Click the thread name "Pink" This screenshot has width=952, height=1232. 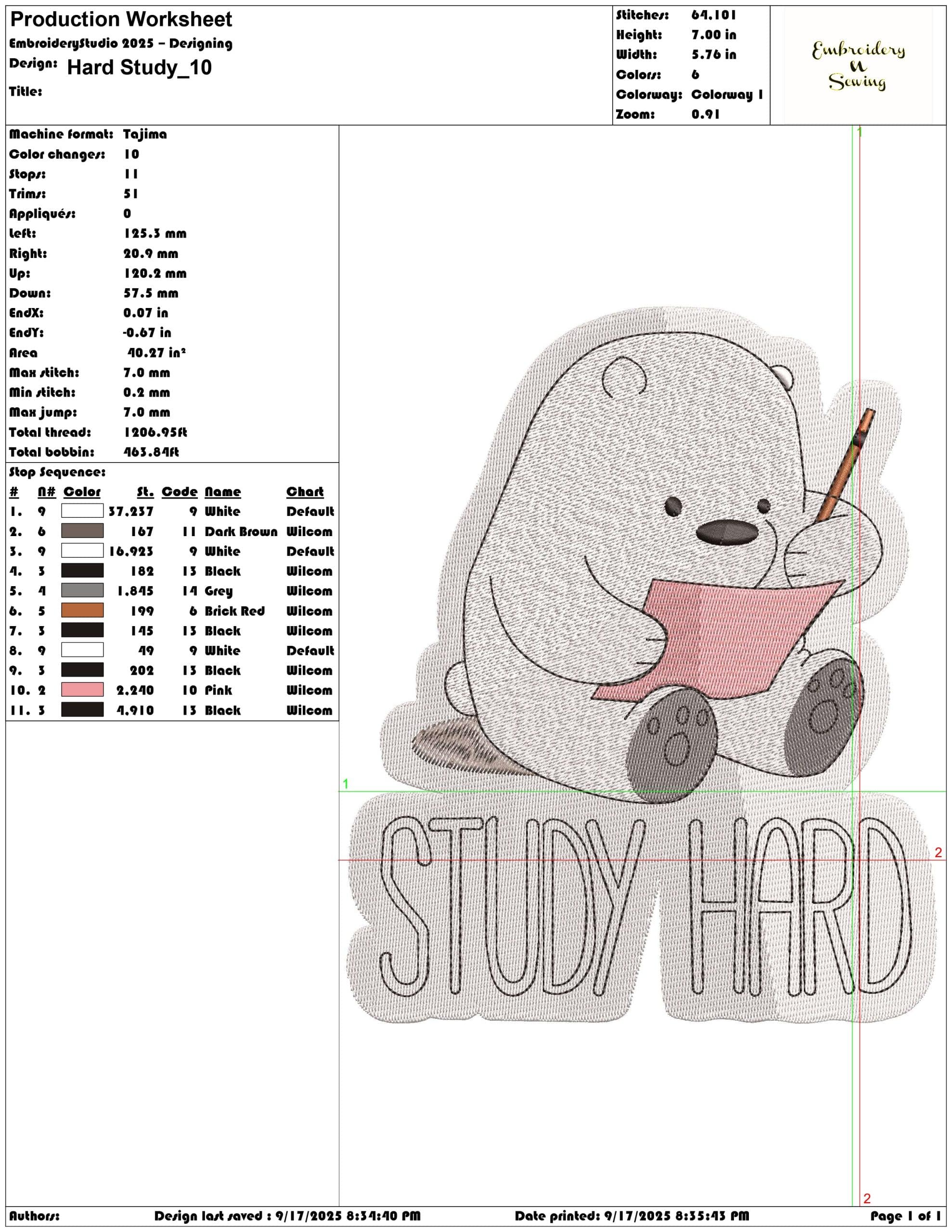point(219,690)
